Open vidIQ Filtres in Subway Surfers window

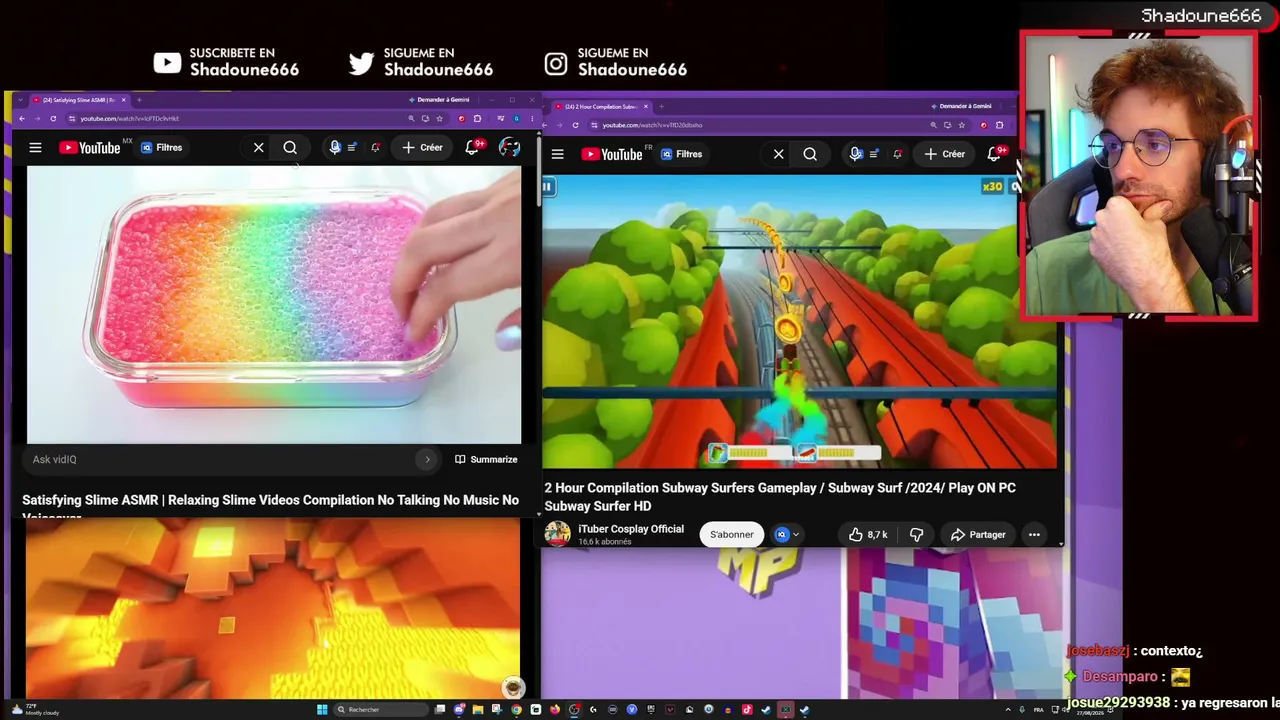[681, 154]
